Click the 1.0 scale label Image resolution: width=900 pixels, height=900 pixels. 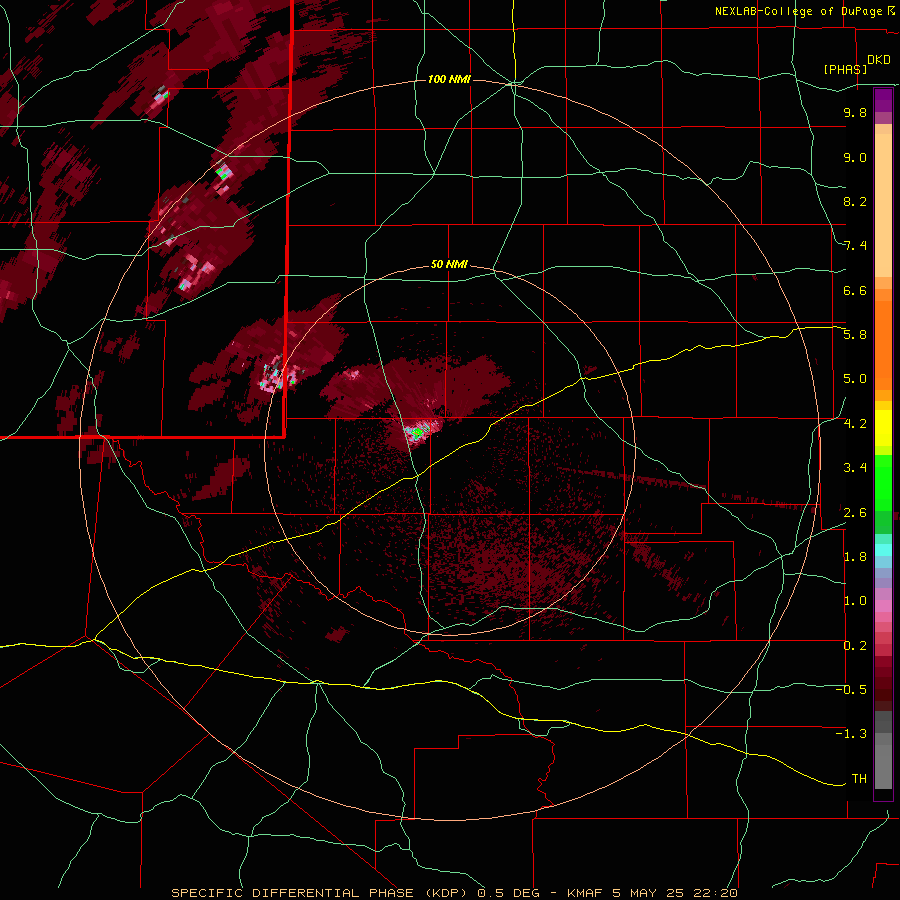point(855,601)
